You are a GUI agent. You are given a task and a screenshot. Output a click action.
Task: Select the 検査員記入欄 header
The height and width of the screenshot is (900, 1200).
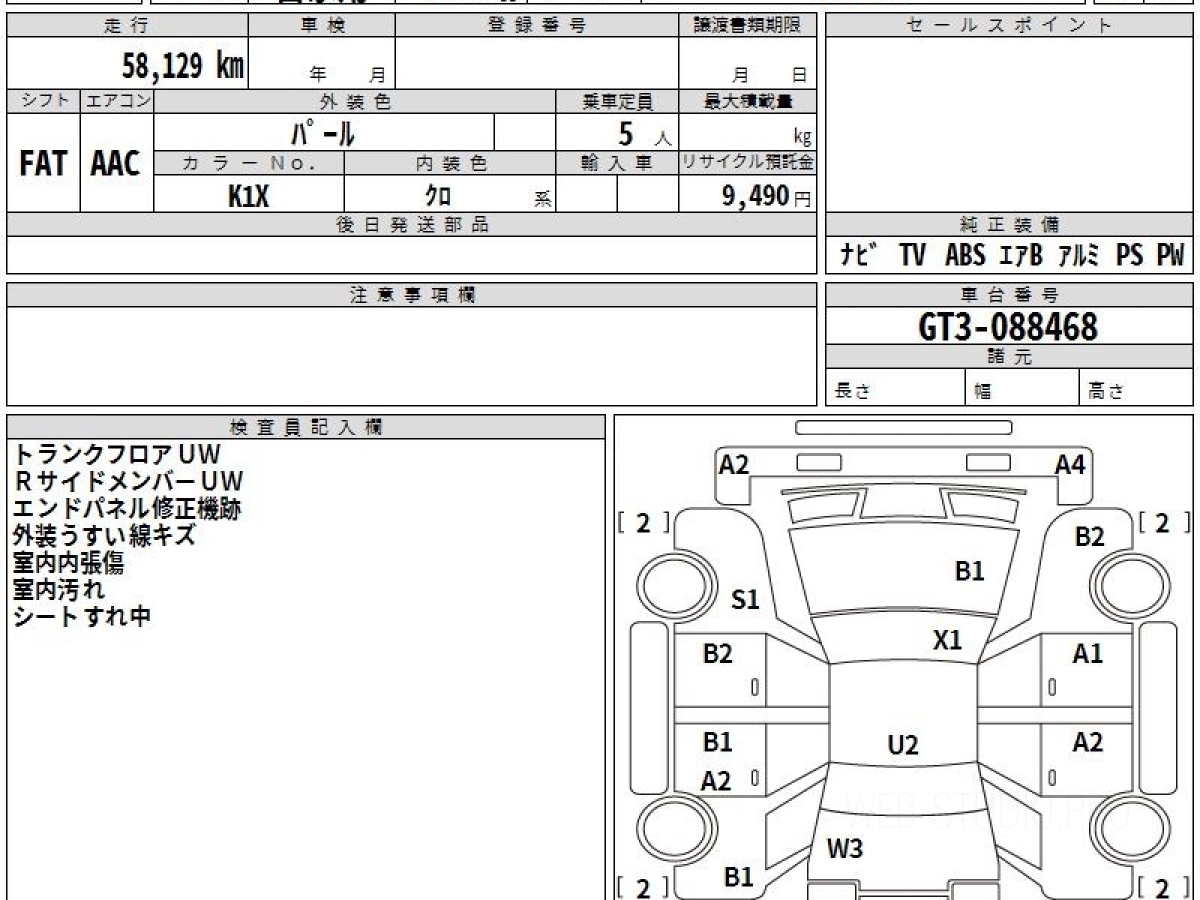306,427
